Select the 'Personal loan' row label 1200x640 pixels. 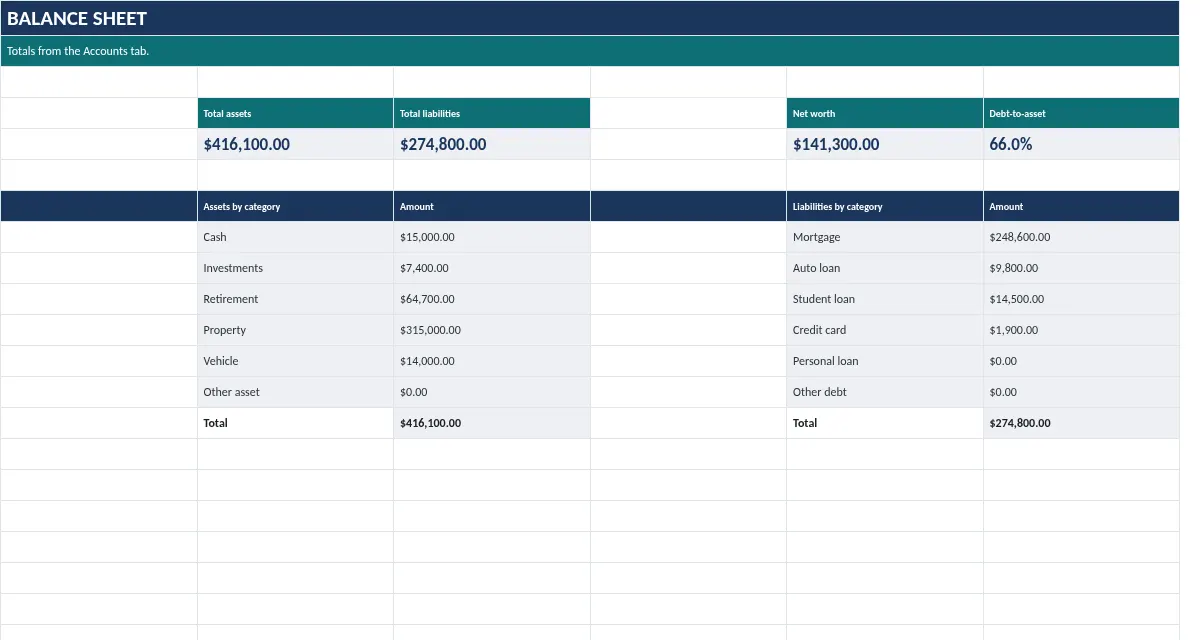point(885,361)
